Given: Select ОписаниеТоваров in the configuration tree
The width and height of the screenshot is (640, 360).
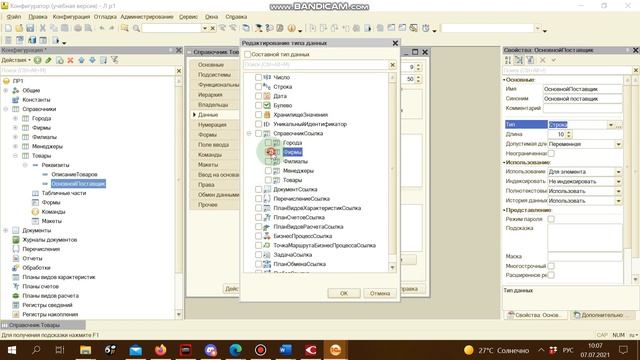Looking at the screenshot, I should (74, 175).
